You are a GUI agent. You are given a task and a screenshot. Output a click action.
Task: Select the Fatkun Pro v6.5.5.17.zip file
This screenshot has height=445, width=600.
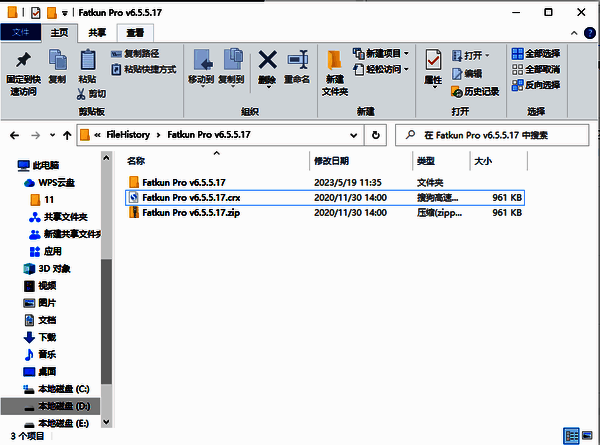pyautogui.click(x=189, y=212)
